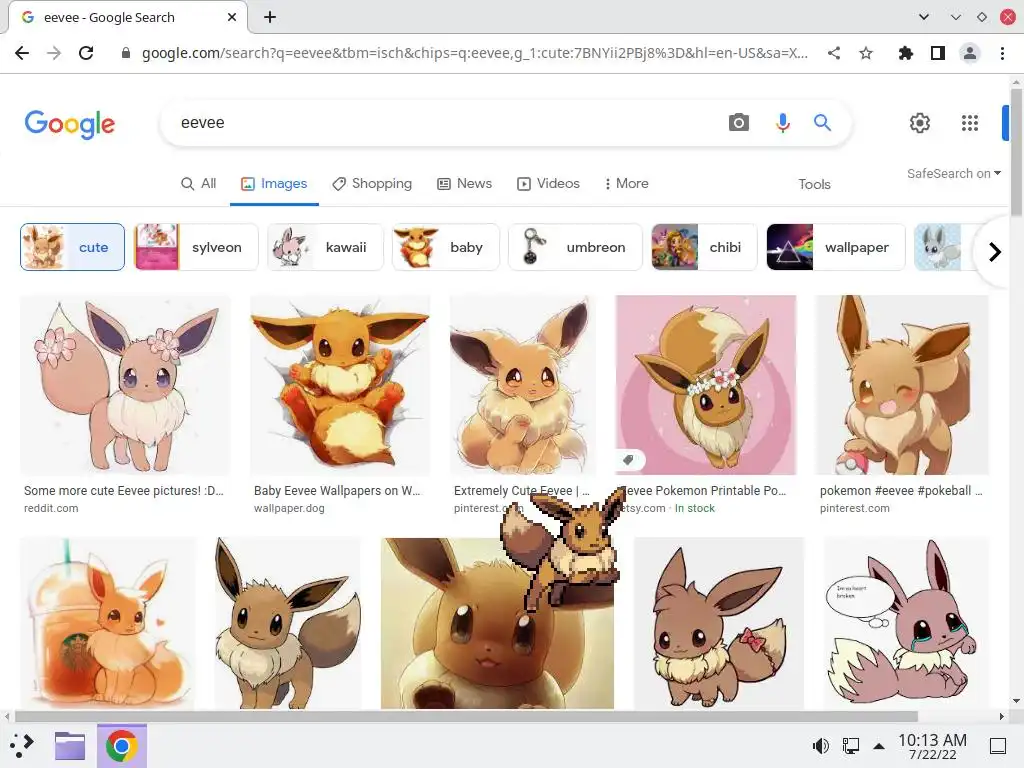Screen dimensions: 1024x768
Task: Bookmark this page with the star icon
Action: tap(866, 53)
